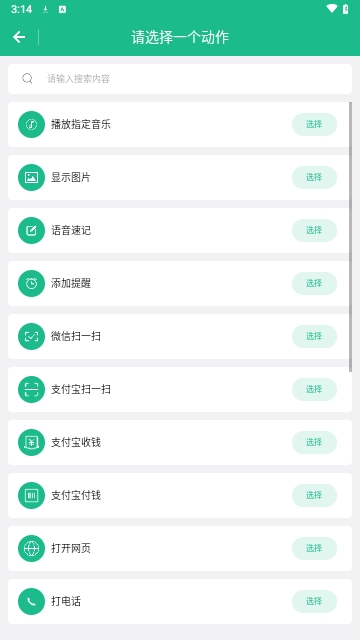Click the scan icon for 微信扫一扫
Image resolution: width=360 pixels, height=640 pixels.
click(x=31, y=336)
